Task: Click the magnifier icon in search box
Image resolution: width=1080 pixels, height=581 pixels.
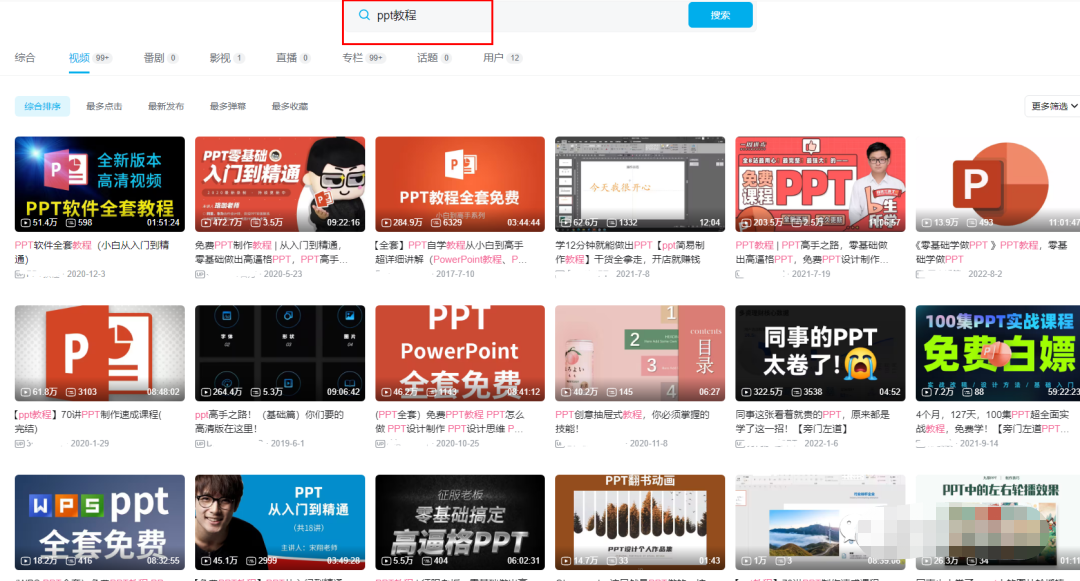Action: tap(364, 15)
